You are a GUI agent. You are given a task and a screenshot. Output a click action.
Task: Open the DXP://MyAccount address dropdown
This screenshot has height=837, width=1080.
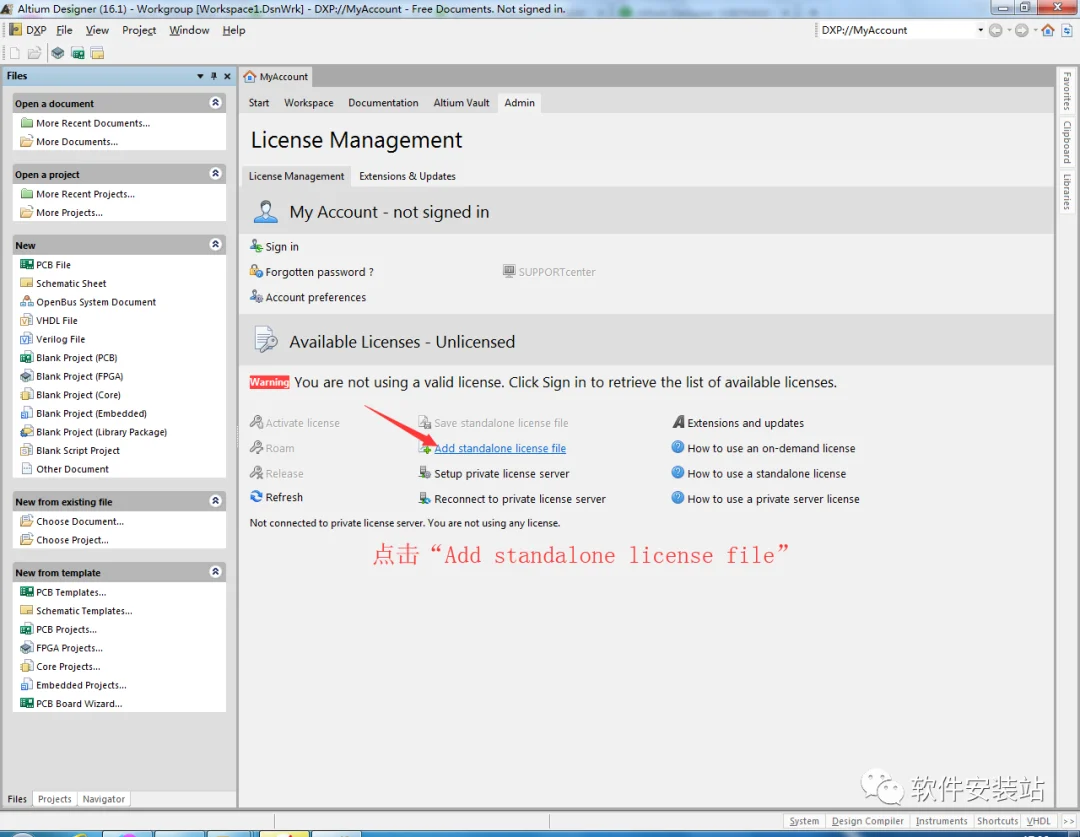[980, 30]
